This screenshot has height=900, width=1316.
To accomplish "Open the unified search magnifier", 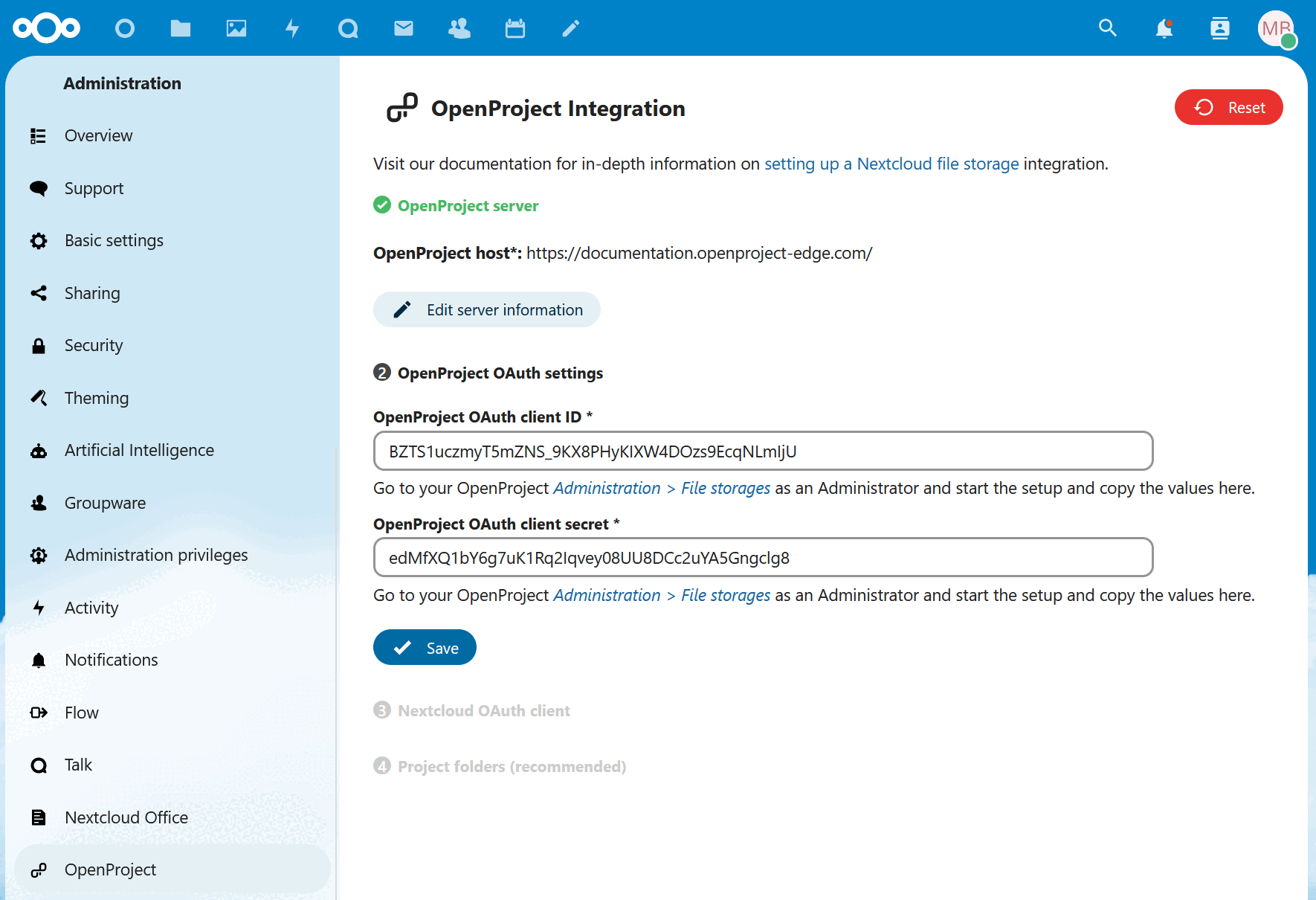I will (x=1107, y=28).
